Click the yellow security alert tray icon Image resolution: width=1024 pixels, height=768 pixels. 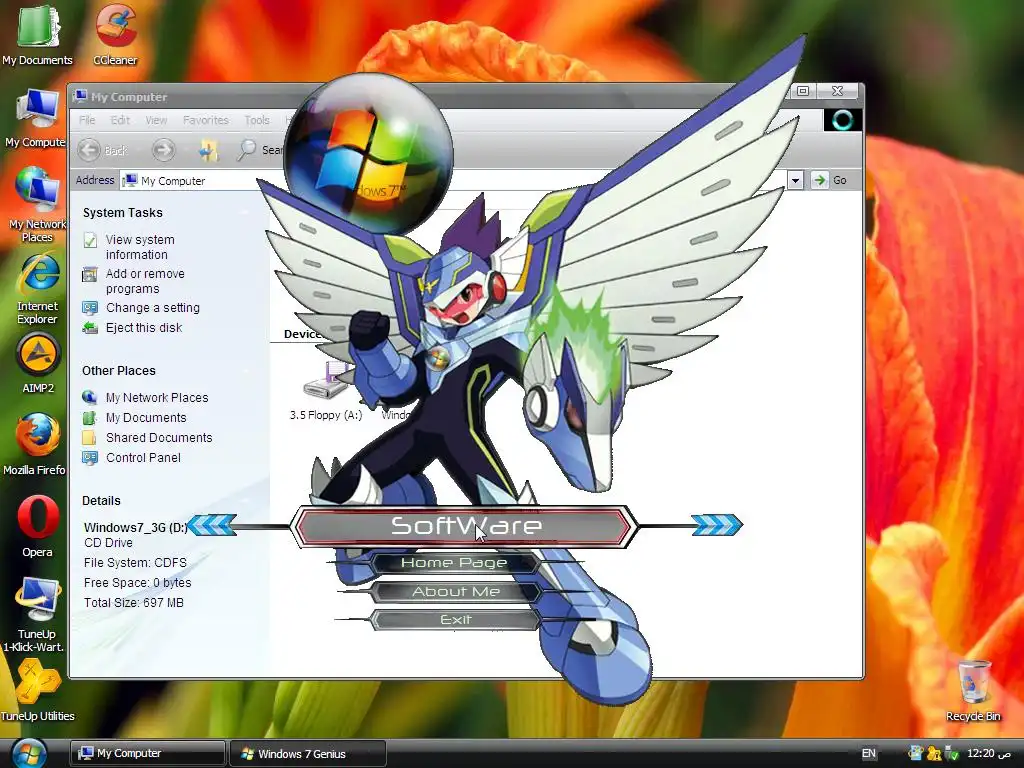(934, 754)
